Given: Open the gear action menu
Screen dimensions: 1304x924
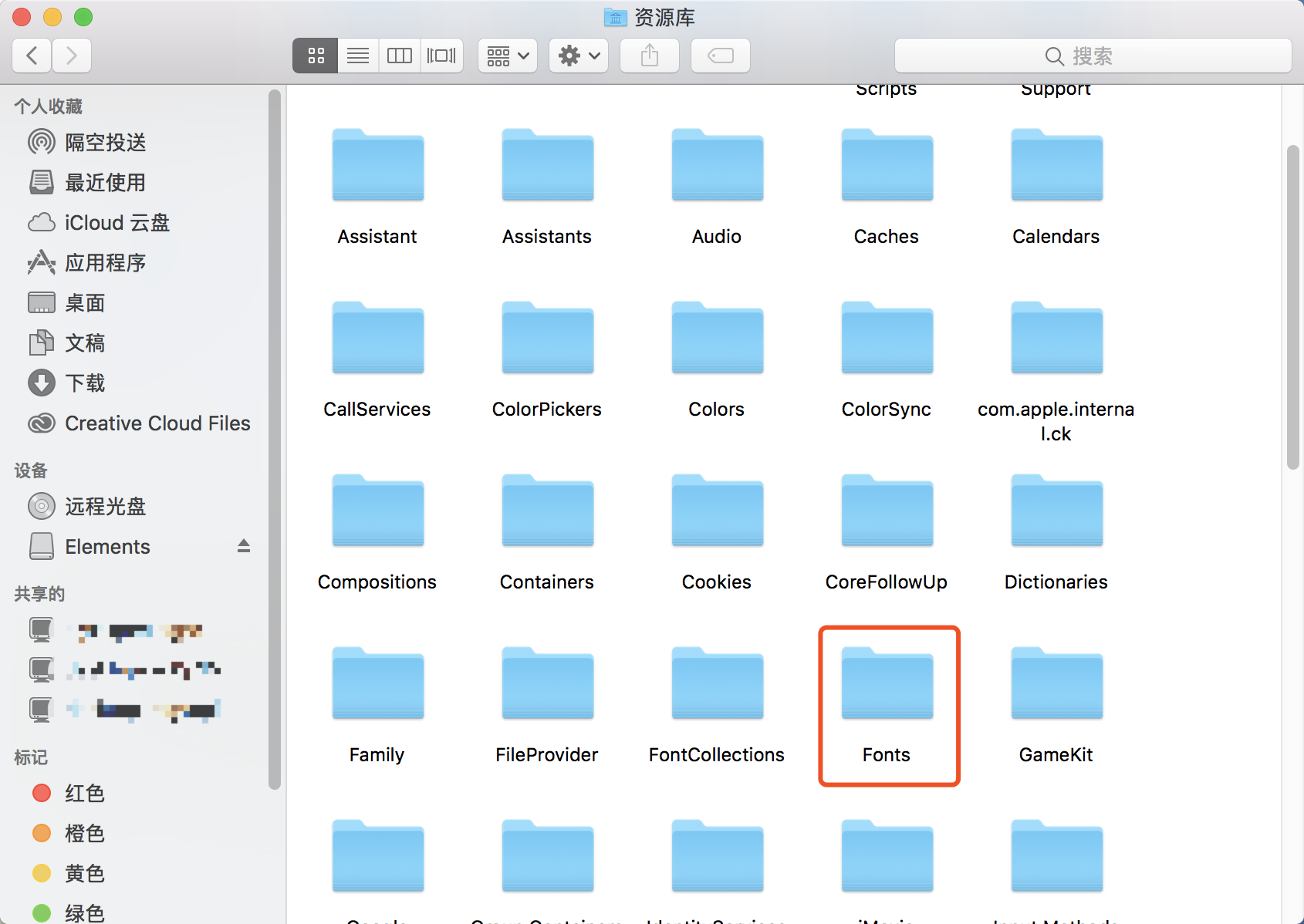Looking at the screenshot, I should [579, 56].
